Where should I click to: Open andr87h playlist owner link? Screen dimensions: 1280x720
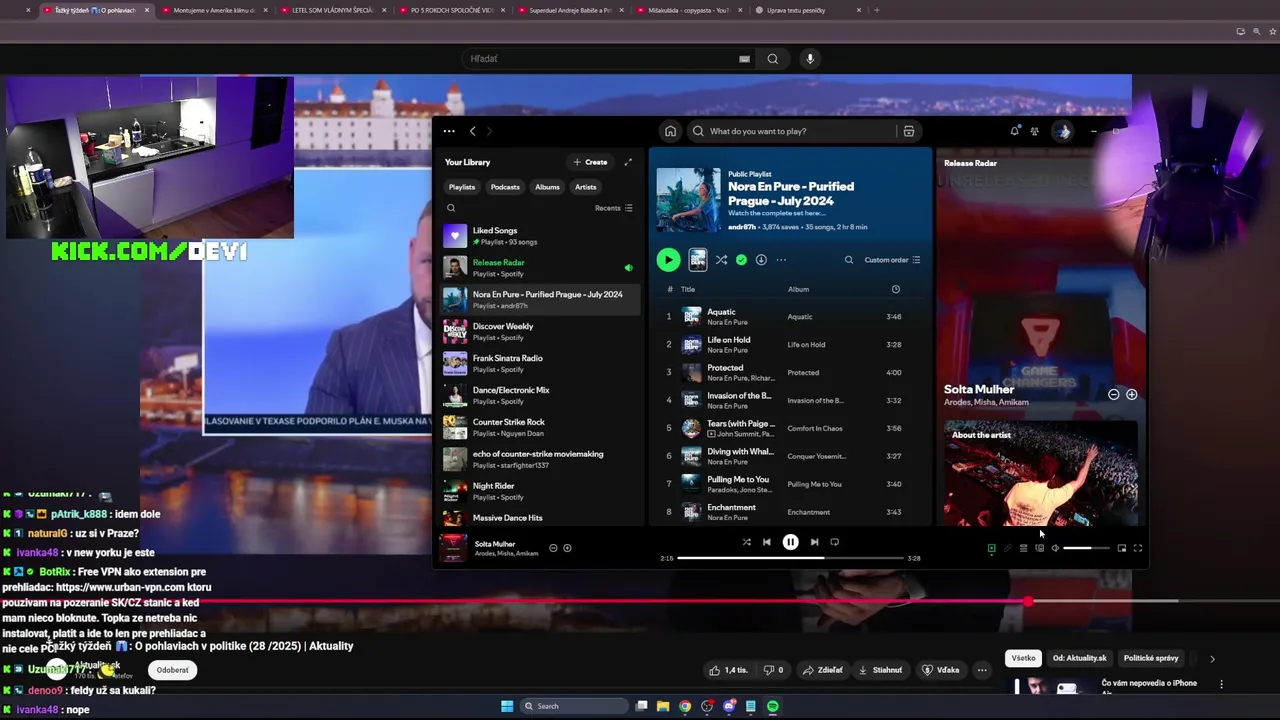pyautogui.click(x=741, y=227)
